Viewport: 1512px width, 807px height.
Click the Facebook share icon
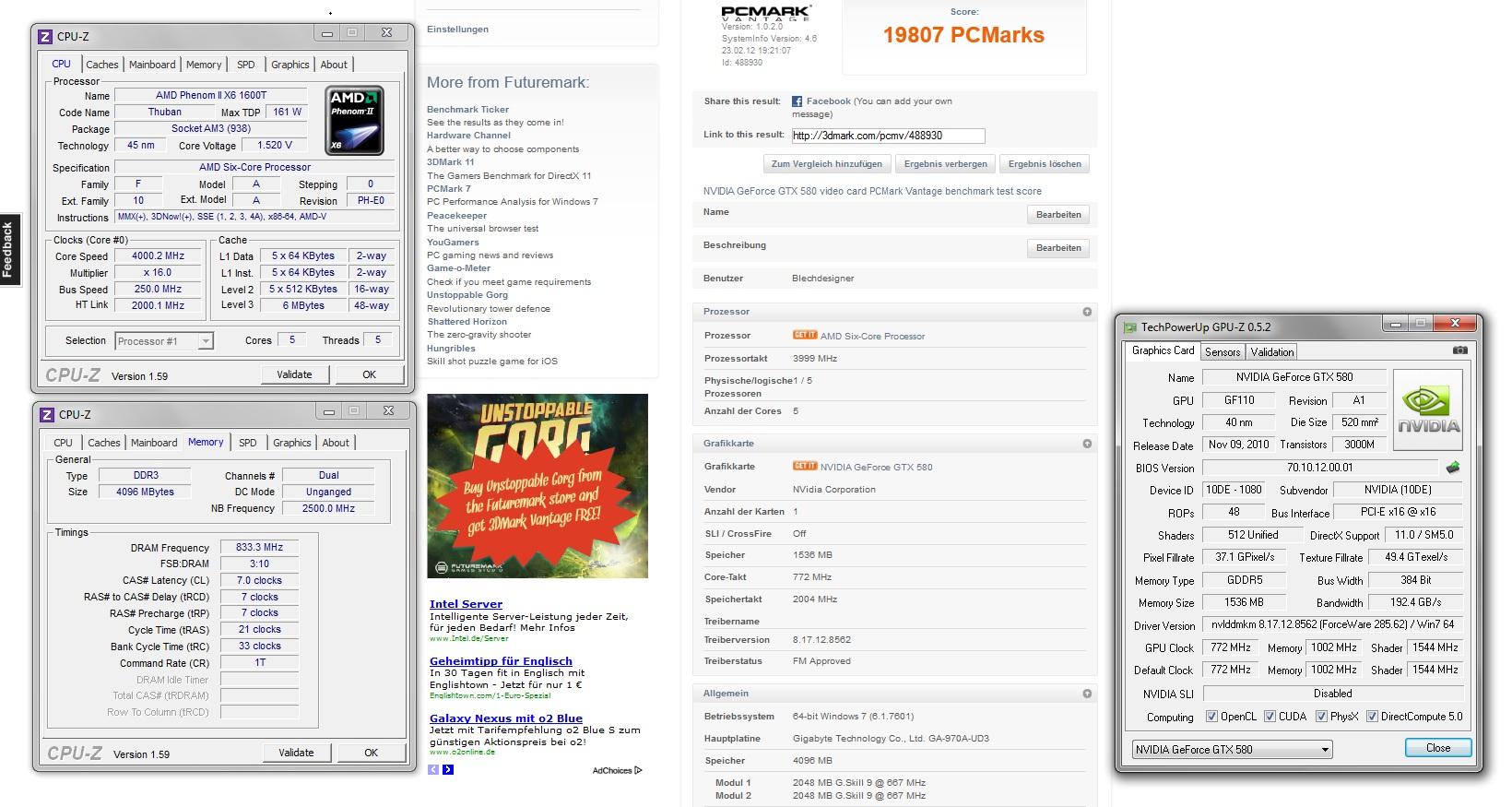[797, 101]
